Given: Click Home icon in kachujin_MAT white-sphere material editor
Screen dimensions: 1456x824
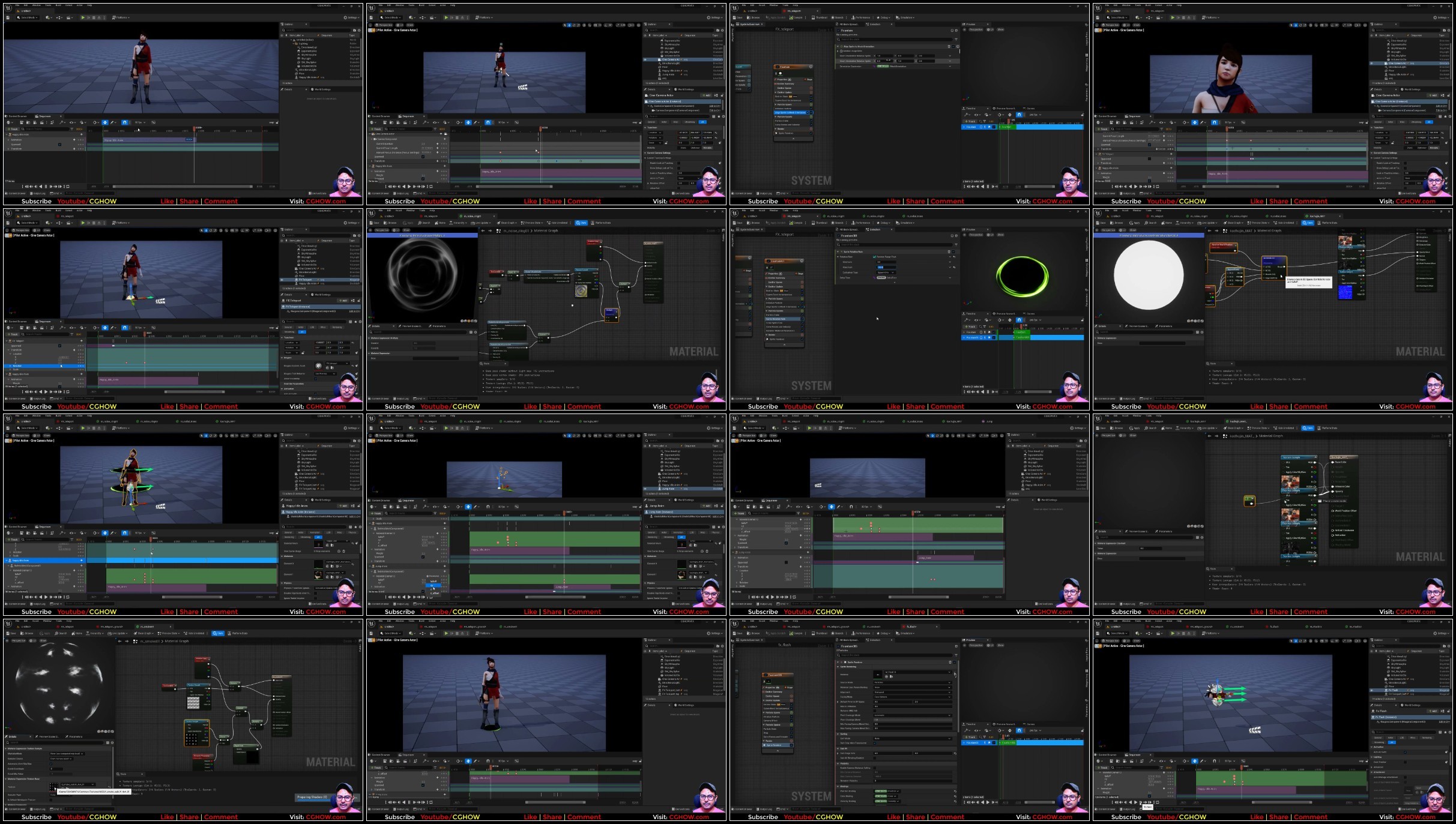Looking at the screenshot, I should click(x=1163, y=223).
